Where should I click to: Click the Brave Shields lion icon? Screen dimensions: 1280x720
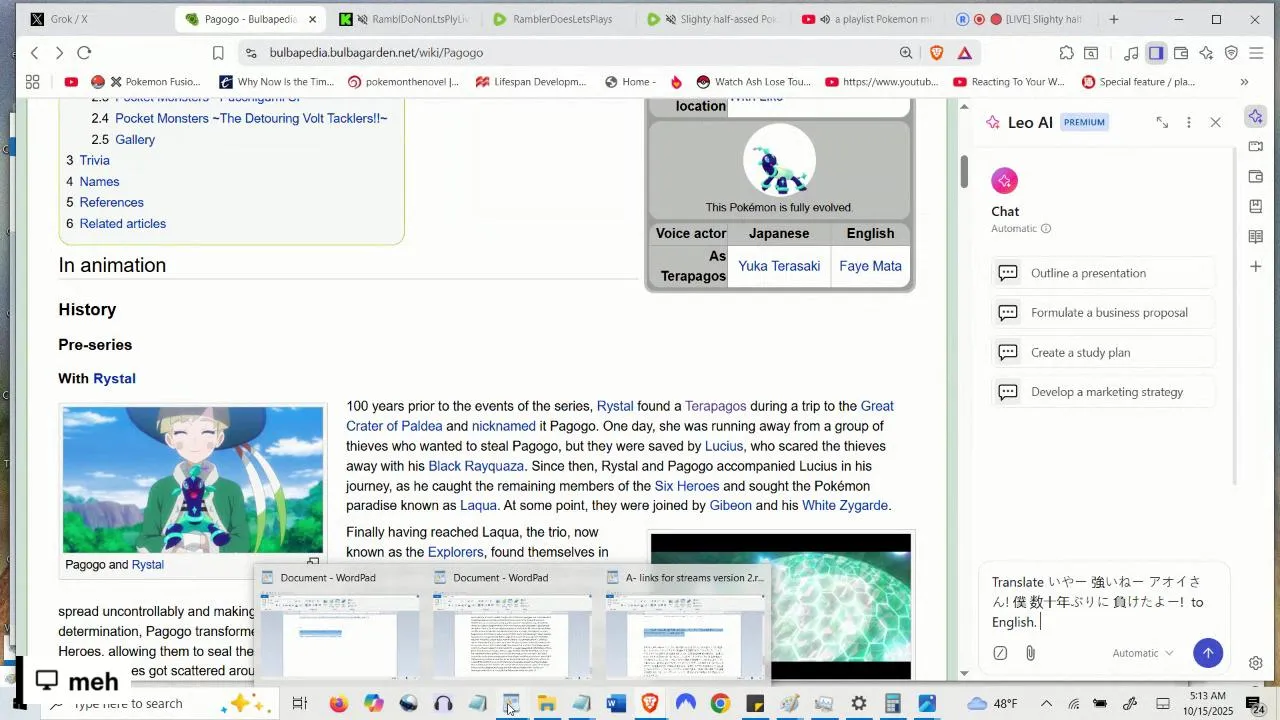pos(937,53)
